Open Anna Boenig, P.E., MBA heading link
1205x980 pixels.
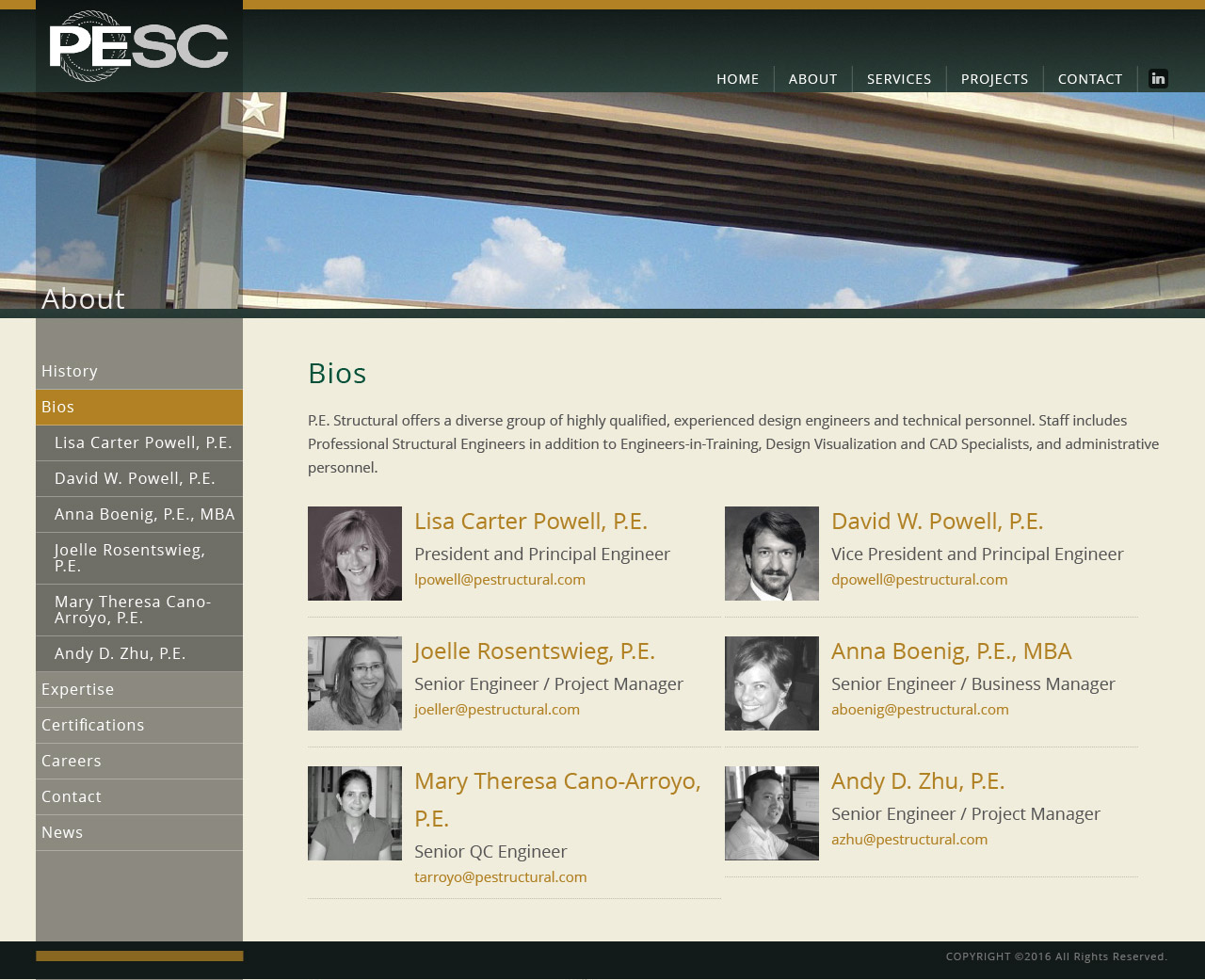coord(952,651)
